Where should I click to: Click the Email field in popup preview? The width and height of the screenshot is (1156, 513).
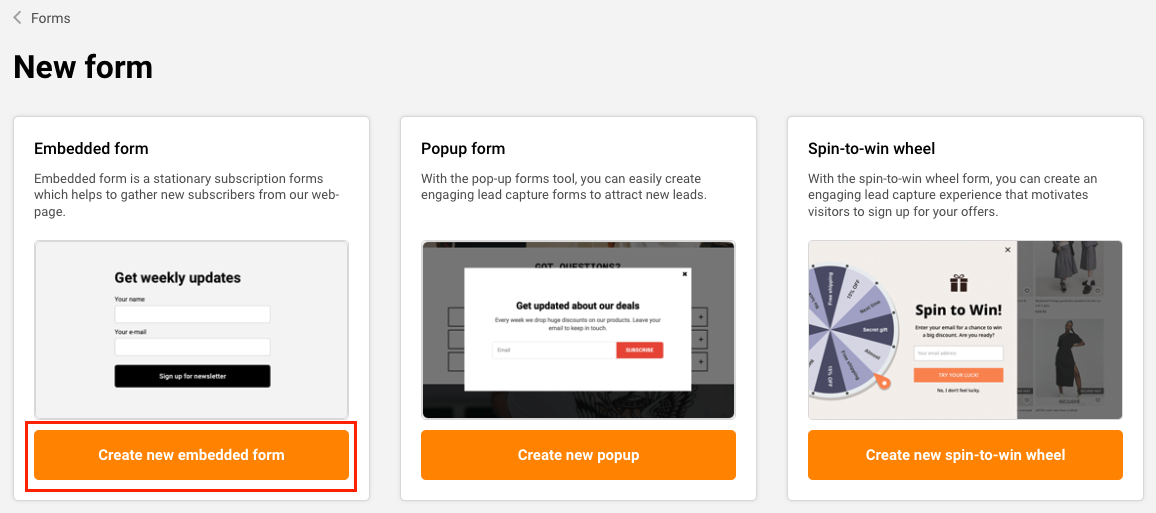pyautogui.click(x=553, y=350)
